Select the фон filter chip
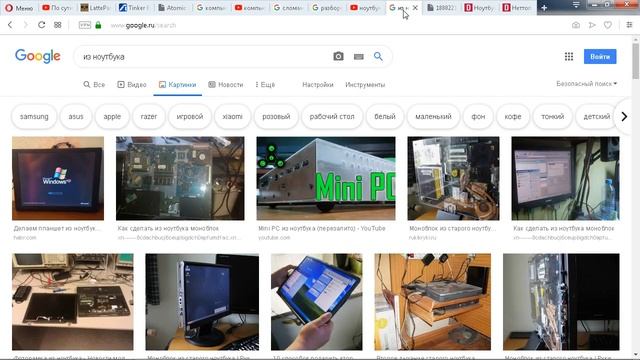This screenshot has width=640, height=360. tap(478, 116)
